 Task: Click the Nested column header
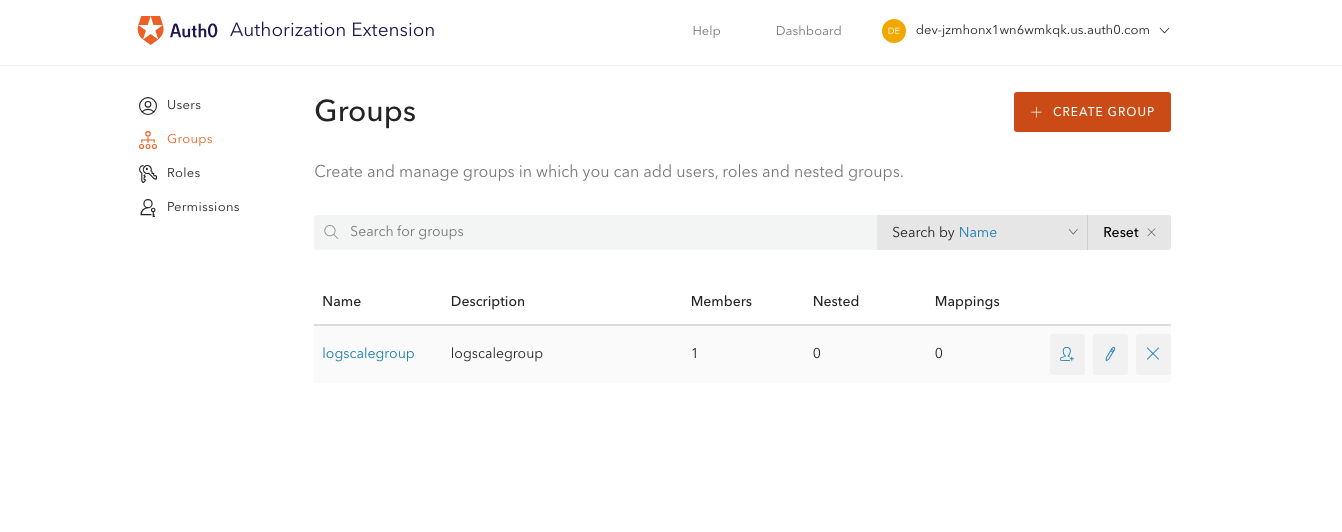point(836,301)
